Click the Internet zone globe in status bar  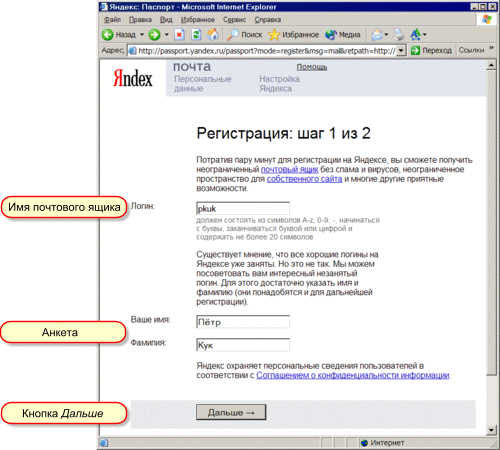[364, 443]
